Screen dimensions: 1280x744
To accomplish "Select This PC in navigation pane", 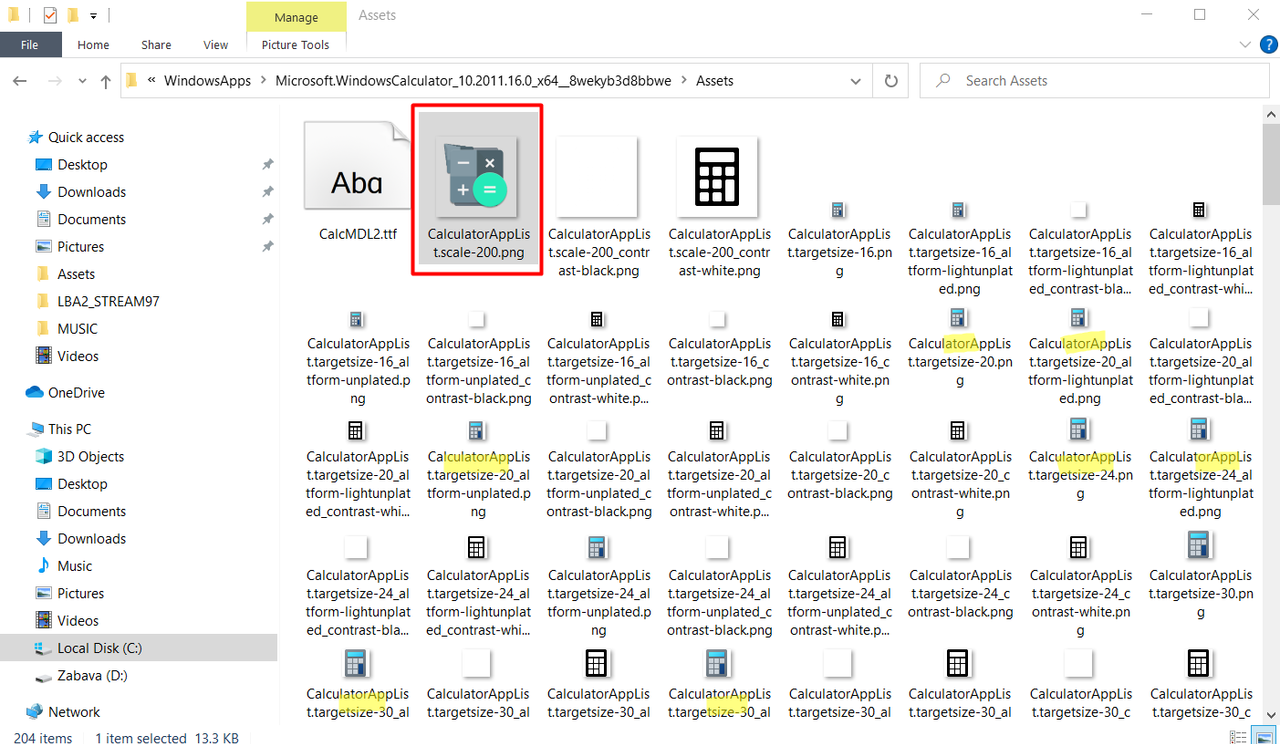I will click(x=69, y=429).
